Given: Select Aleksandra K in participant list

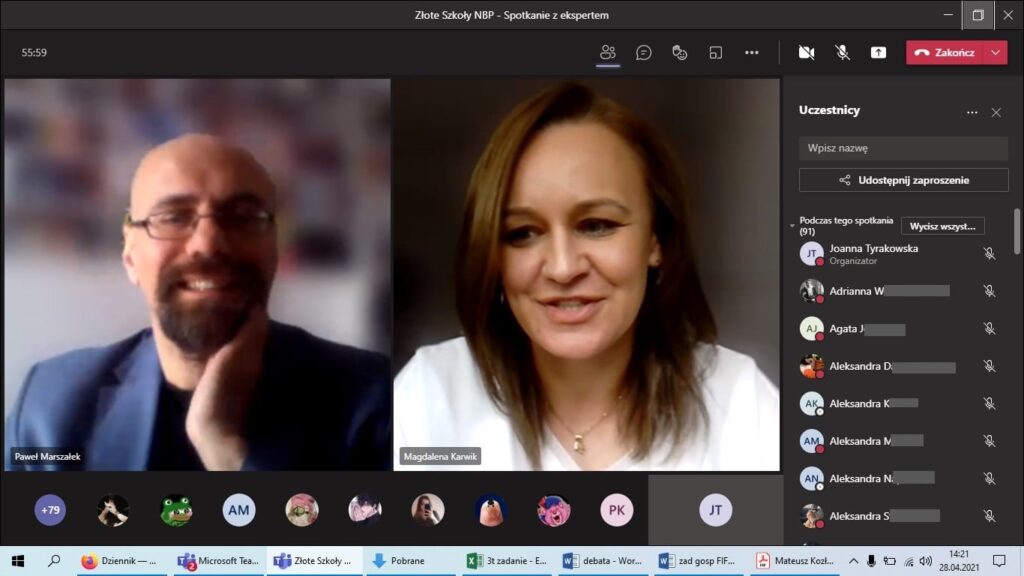Looking at the screenshot, I should [x=900, y=404].
